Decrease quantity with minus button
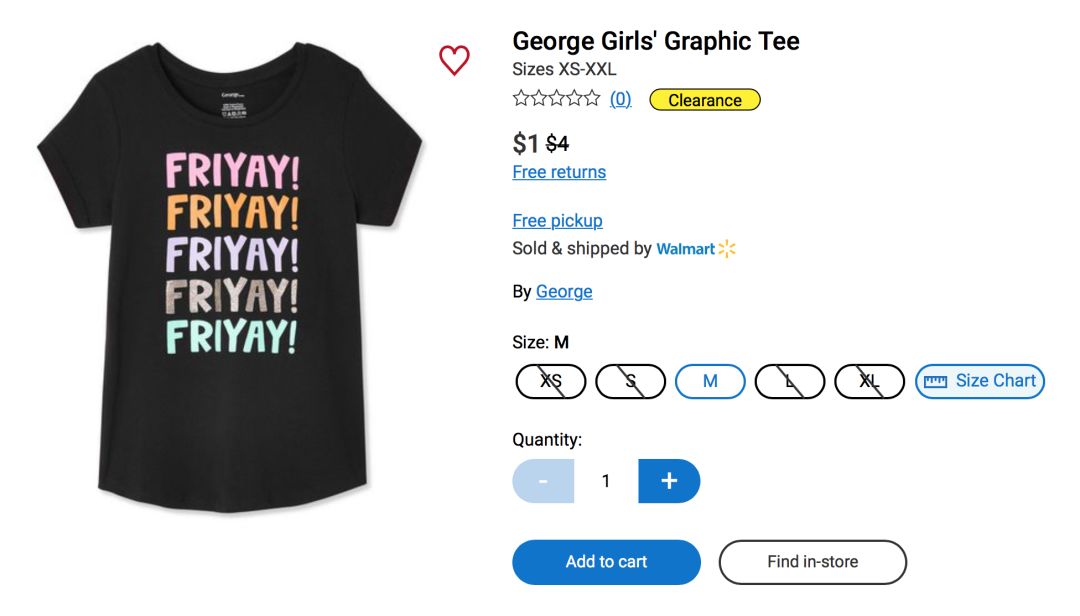The width and height of the screenshot is (1080, 616). 543,481
